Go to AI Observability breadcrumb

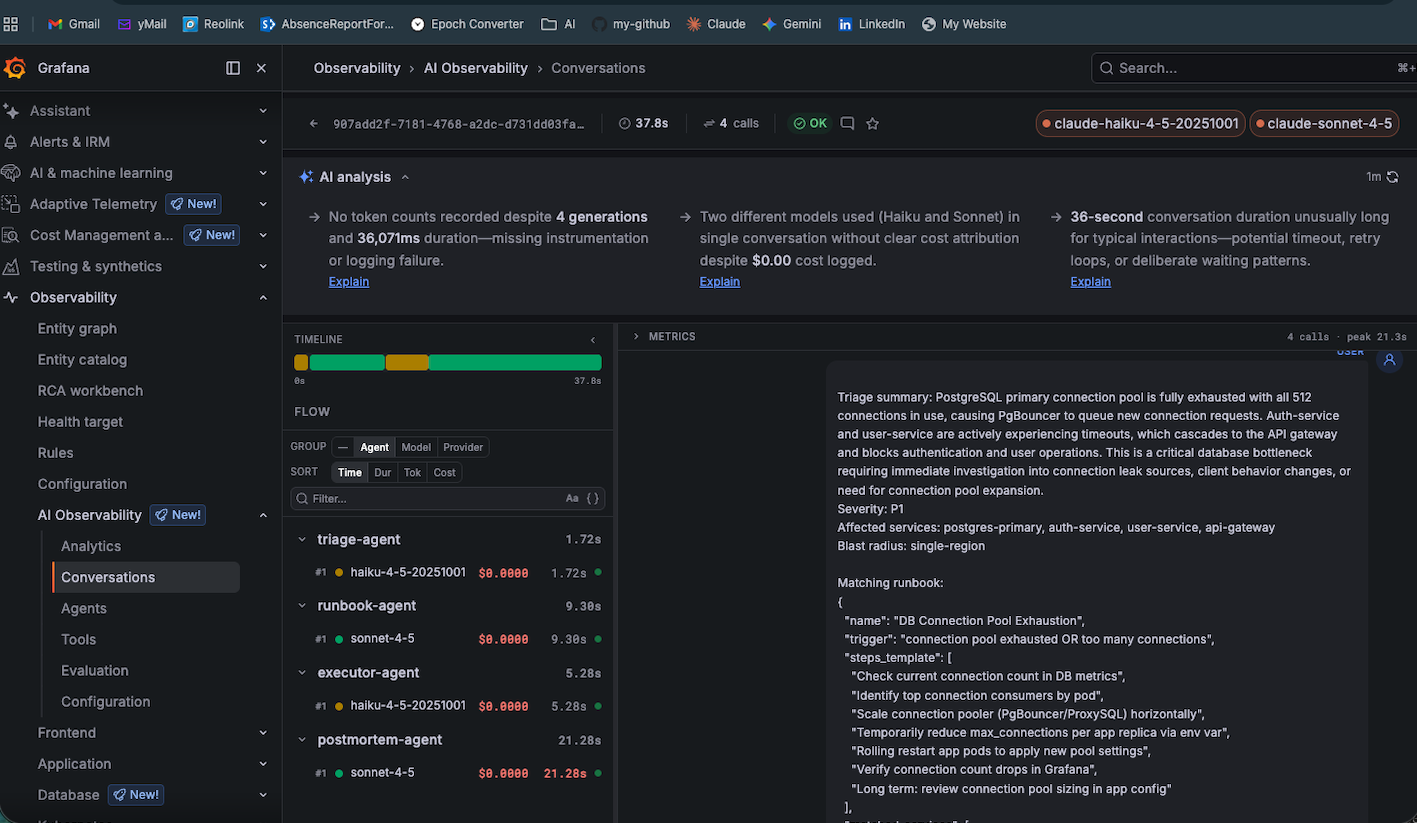coord(476,68)
